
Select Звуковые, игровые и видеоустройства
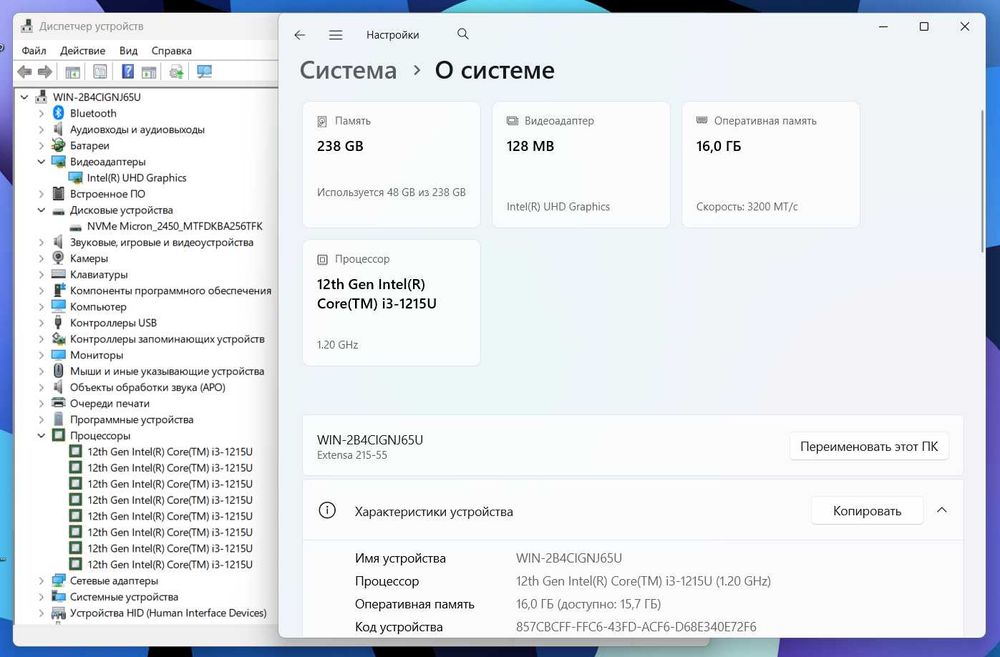(x=161, y=242)
